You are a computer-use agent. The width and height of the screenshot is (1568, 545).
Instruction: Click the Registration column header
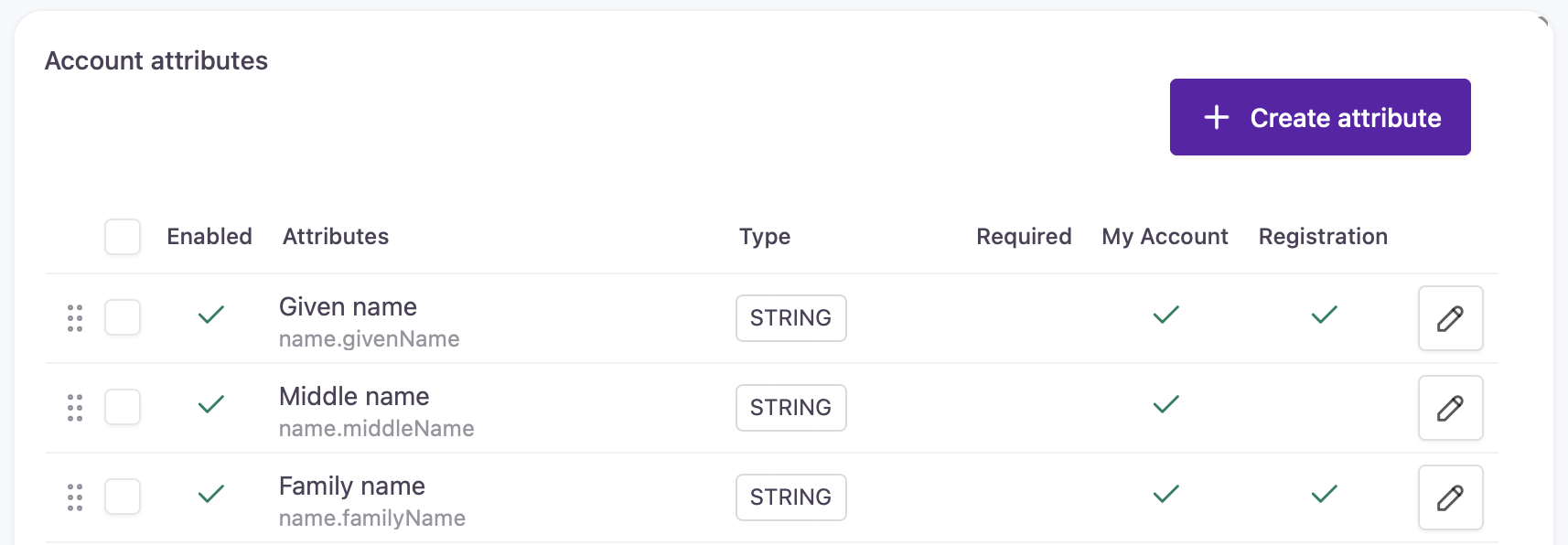pyautogui.click(x=1323, y=237)
